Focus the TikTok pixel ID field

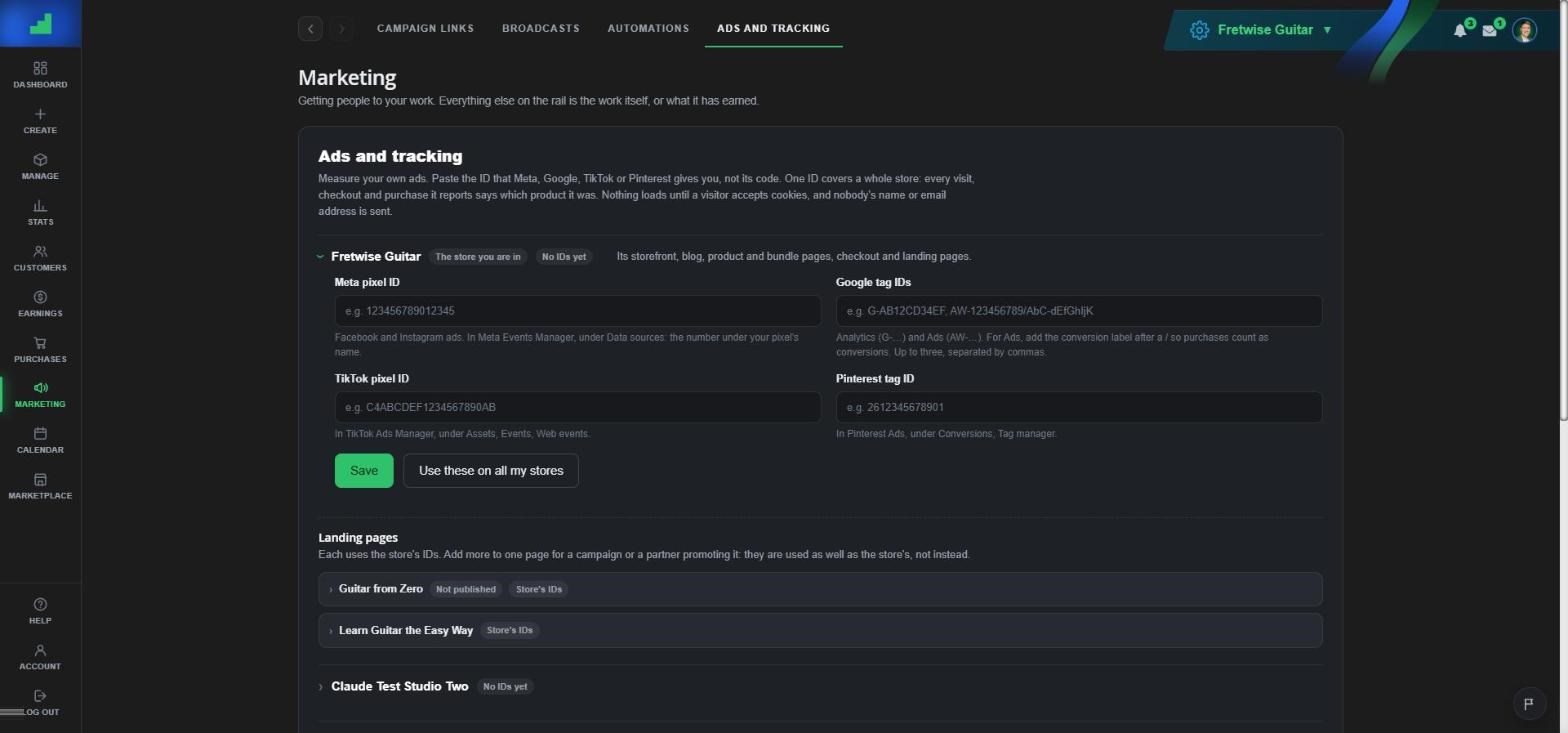point(578,407)
